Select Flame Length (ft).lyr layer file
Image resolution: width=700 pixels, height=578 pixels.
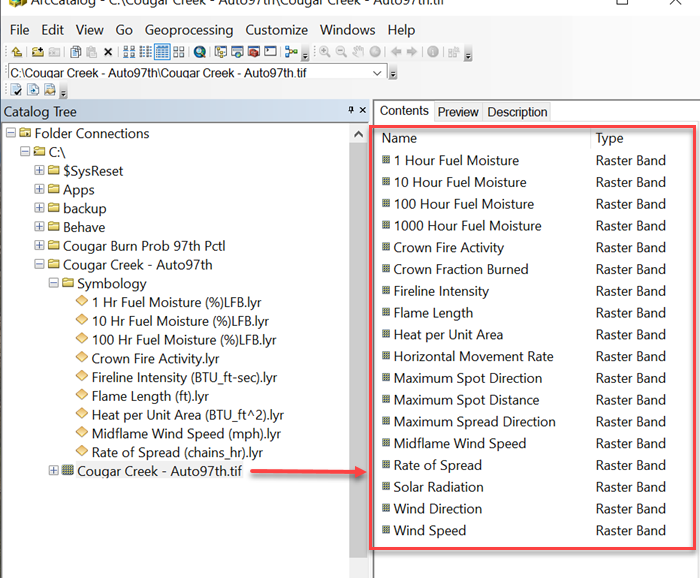[150, 396]
